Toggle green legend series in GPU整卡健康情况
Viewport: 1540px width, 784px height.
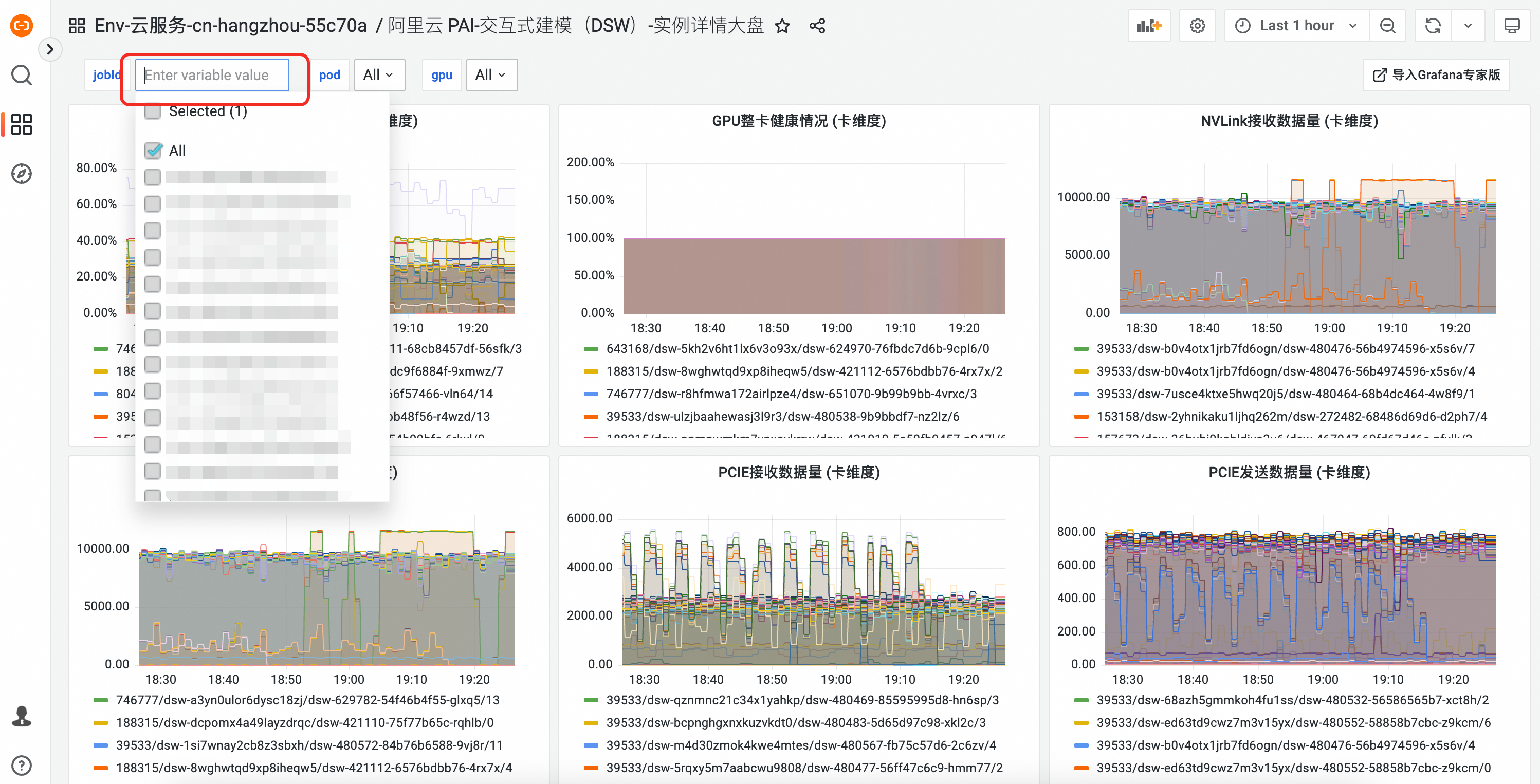(x=797, y=348)
